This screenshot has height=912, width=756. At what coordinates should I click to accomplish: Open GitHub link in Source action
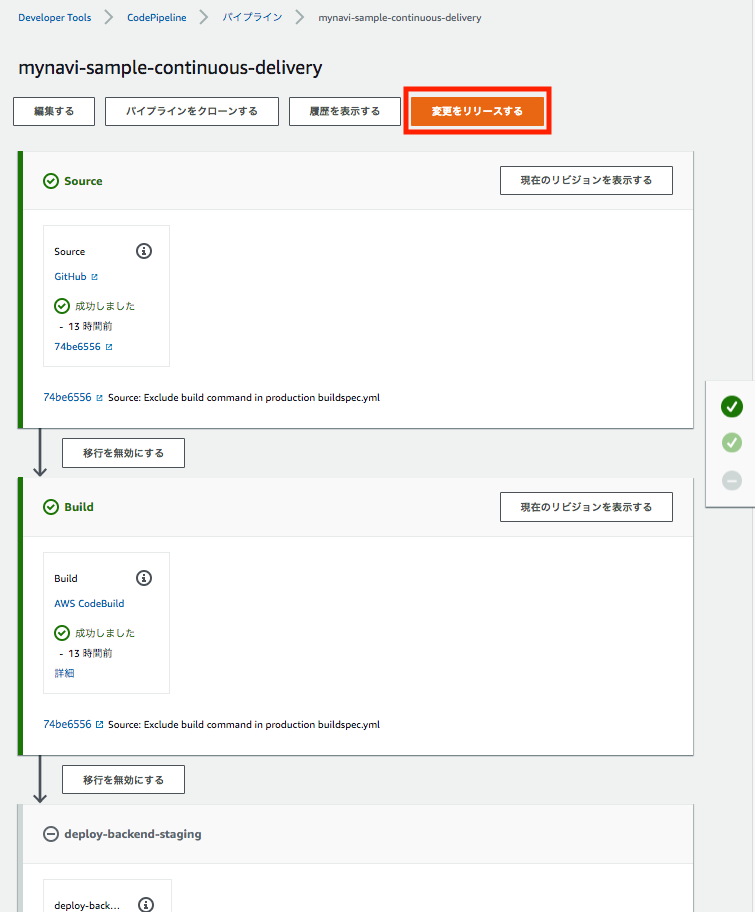coord(70,277)
